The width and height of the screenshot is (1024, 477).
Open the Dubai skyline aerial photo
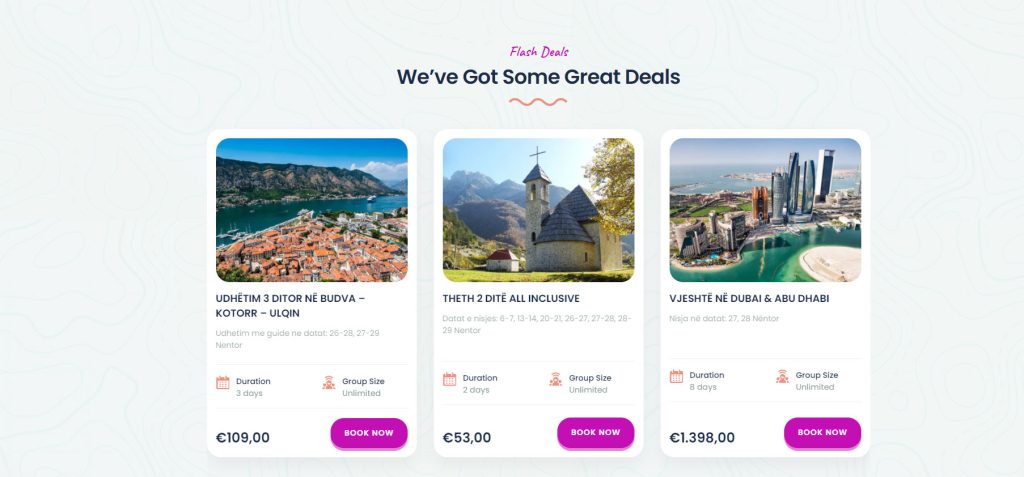tap(765, 210)
